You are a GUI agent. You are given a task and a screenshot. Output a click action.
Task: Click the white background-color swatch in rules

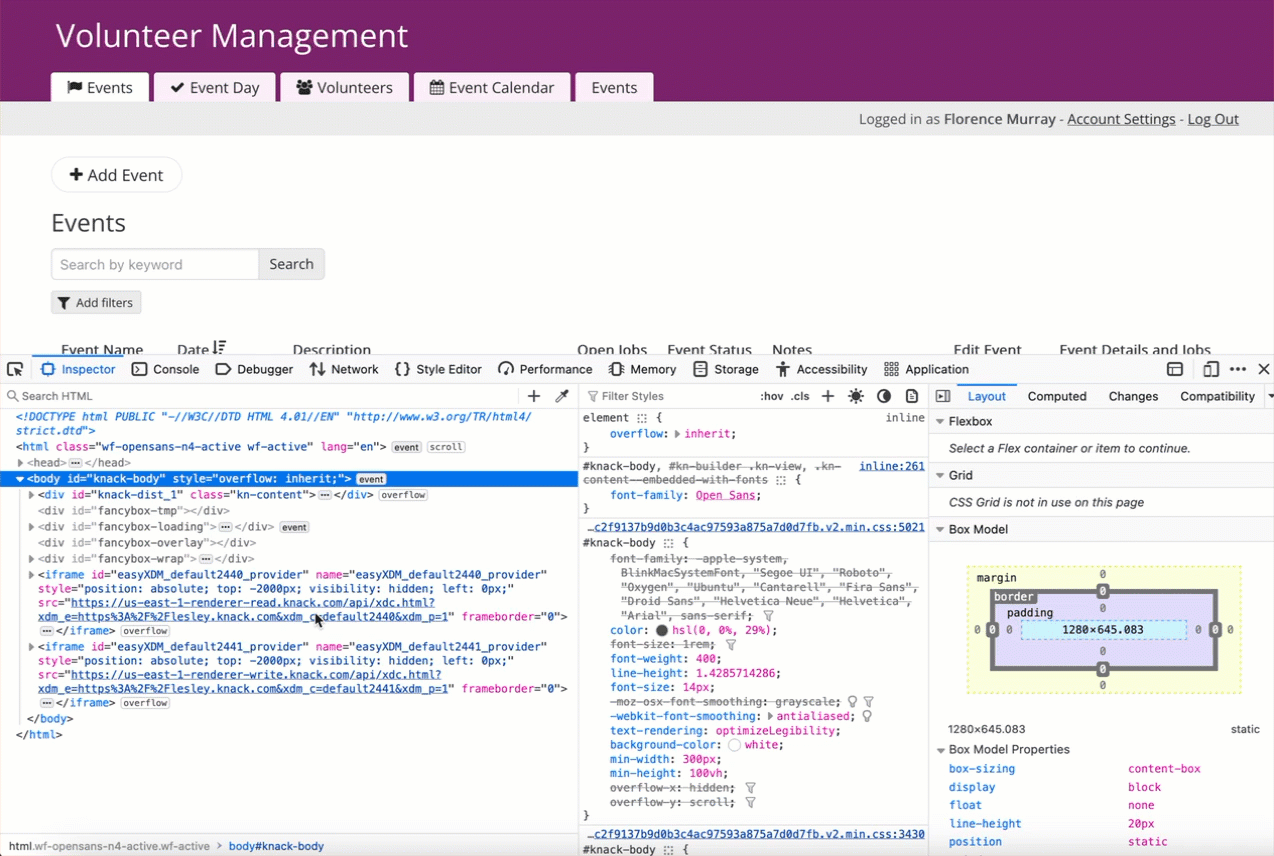tap(733, 744)
